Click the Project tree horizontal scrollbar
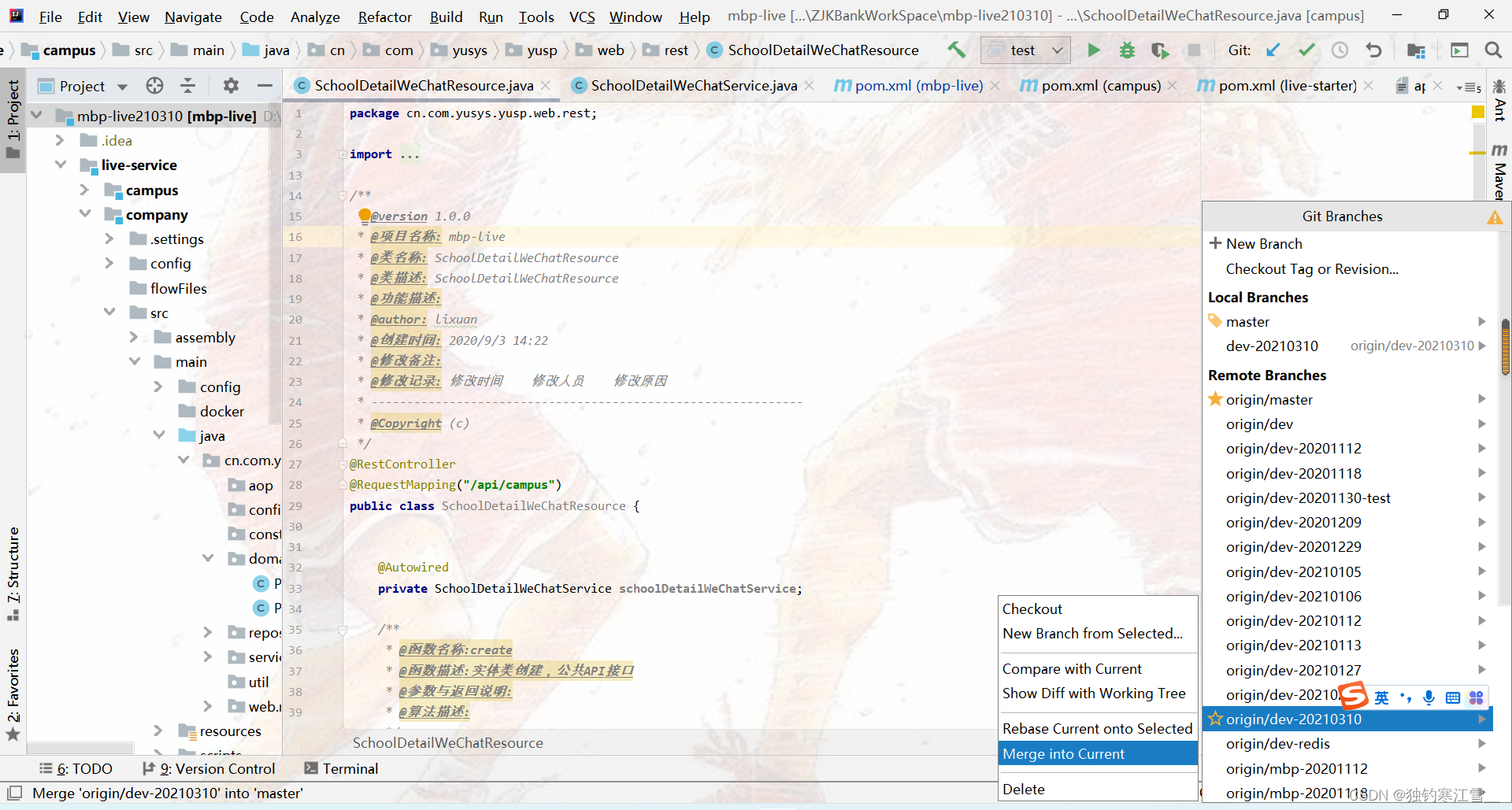The height and width of the screenshot is (810, 1512). [x=81, y=747]
